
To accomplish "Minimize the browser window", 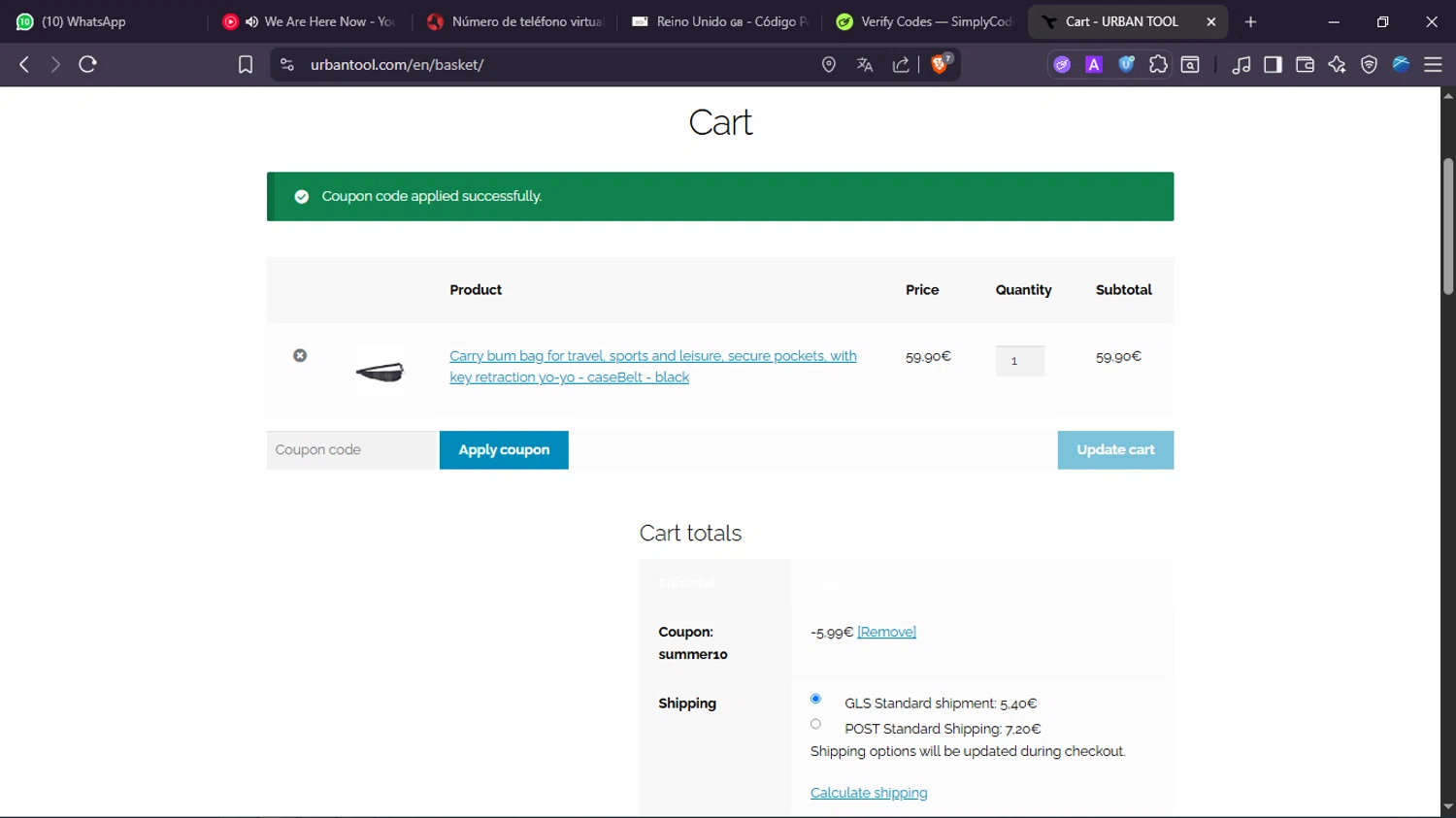I will (x=1334, y=21).
